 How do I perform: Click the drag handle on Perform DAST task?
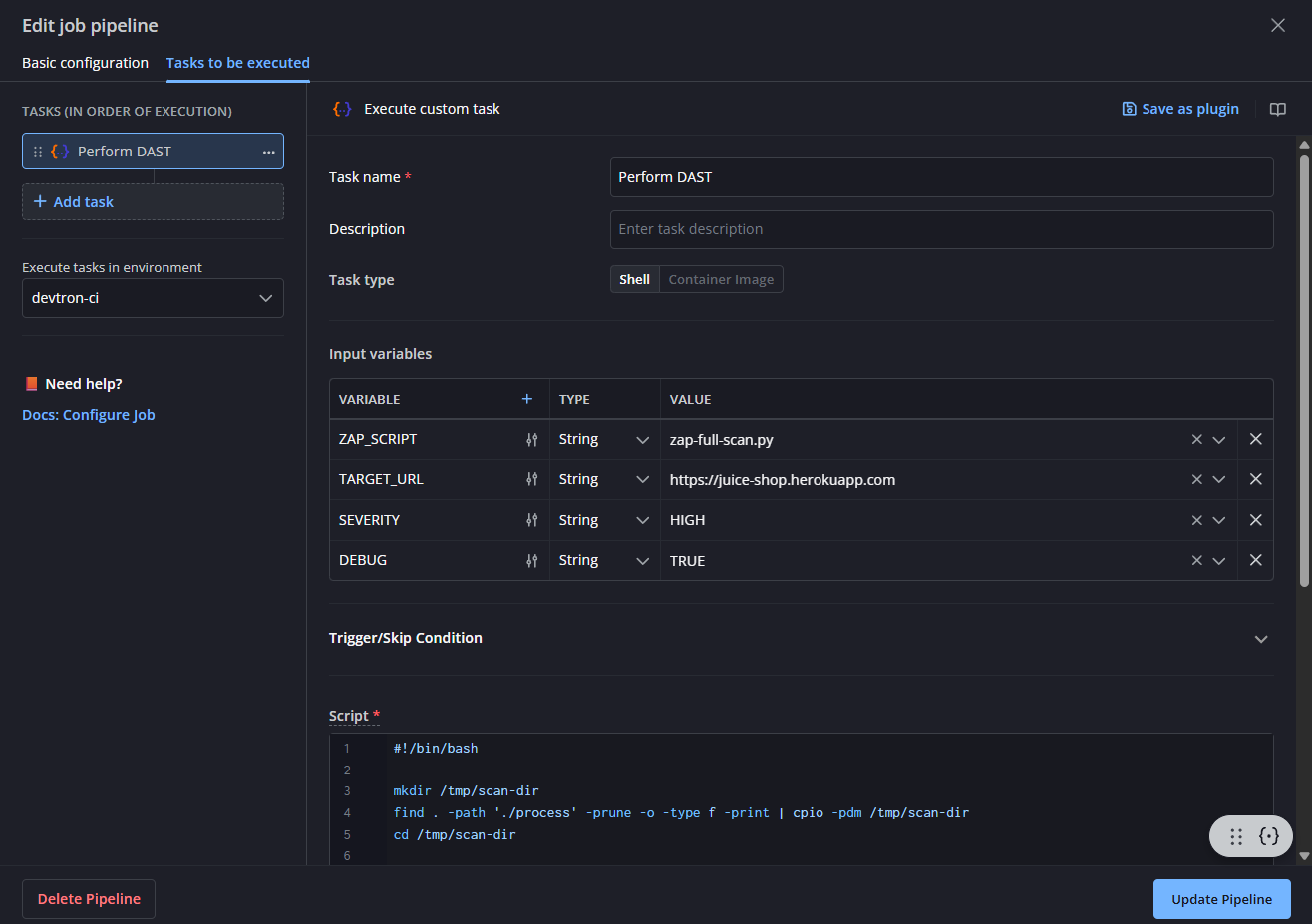pos(38,152)
